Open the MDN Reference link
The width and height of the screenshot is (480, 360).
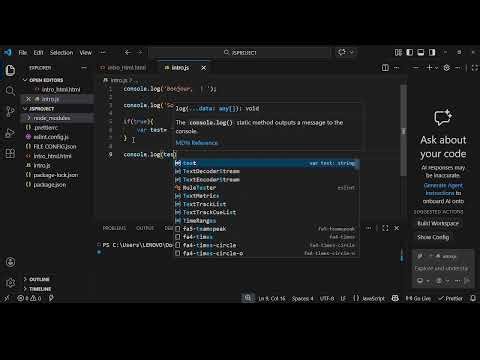(197, 143)
